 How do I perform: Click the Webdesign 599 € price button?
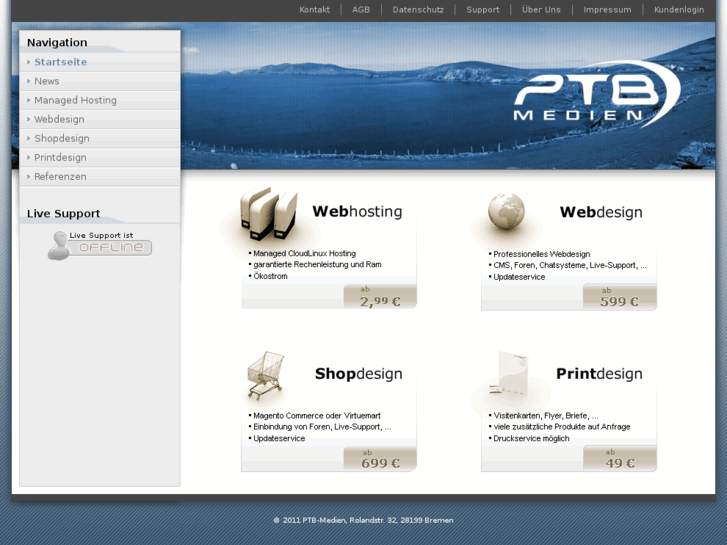619,297
